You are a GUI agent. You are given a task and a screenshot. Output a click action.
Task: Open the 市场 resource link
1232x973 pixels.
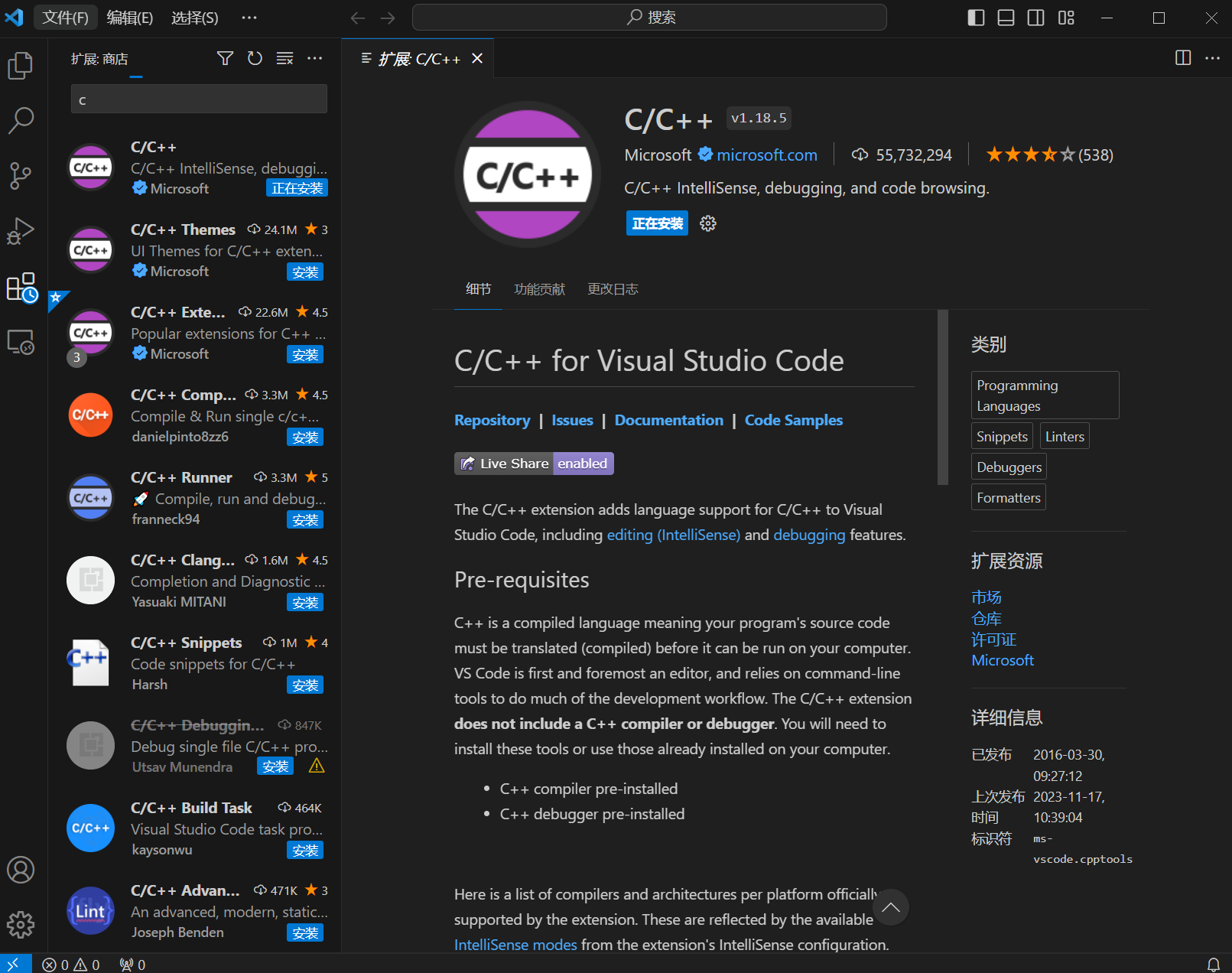tap(986, 597)
